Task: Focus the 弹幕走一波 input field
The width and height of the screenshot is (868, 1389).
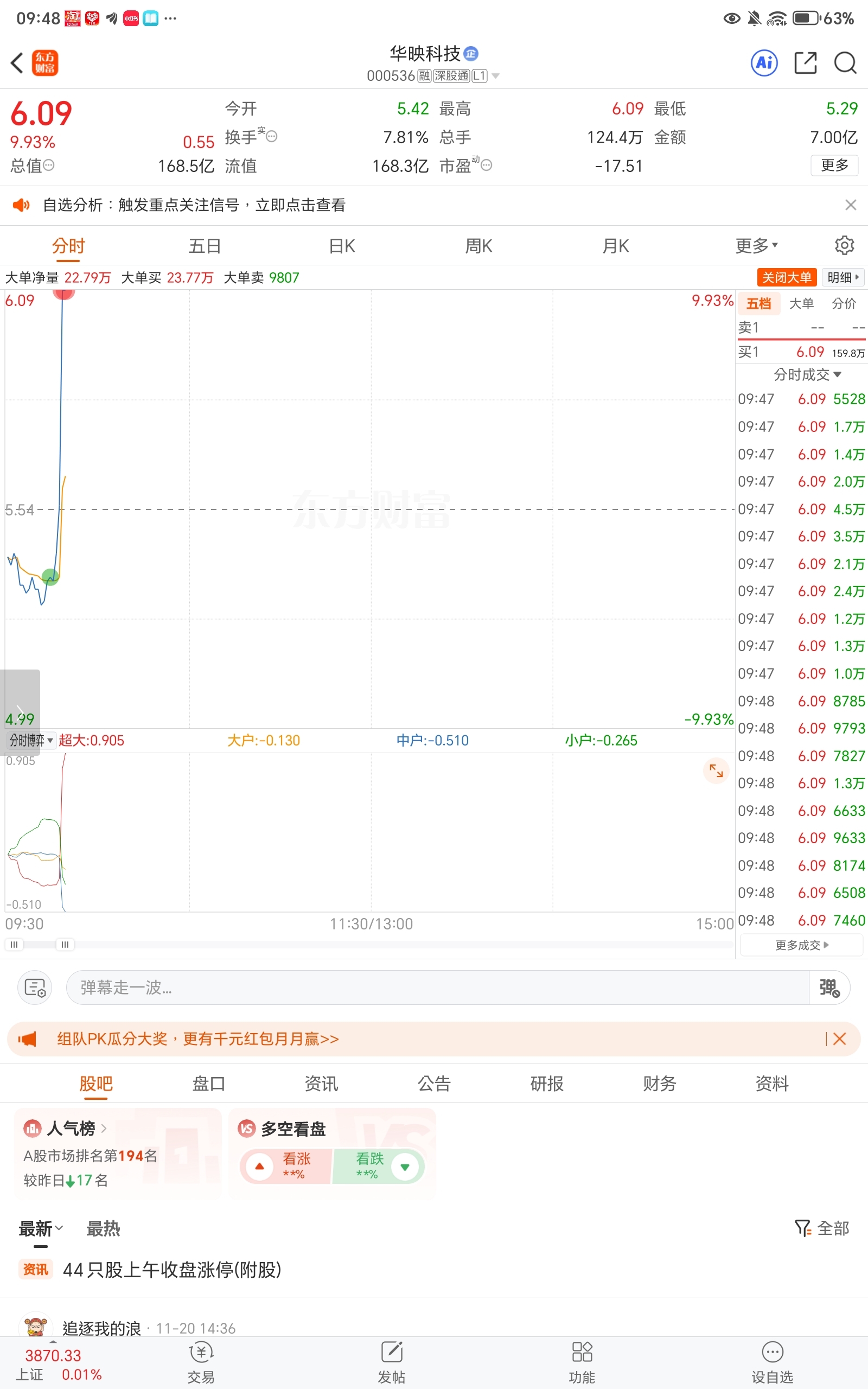Action: pyautogui.click(x=437, y=987)
